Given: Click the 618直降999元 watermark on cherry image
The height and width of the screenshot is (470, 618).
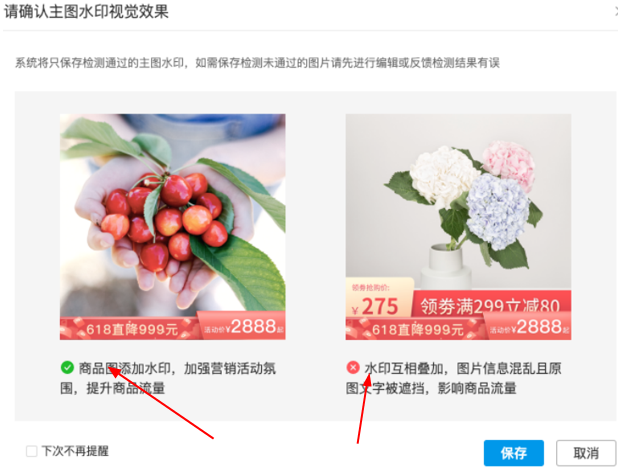Looking at the screenshot, I should [x=130, y=329].
